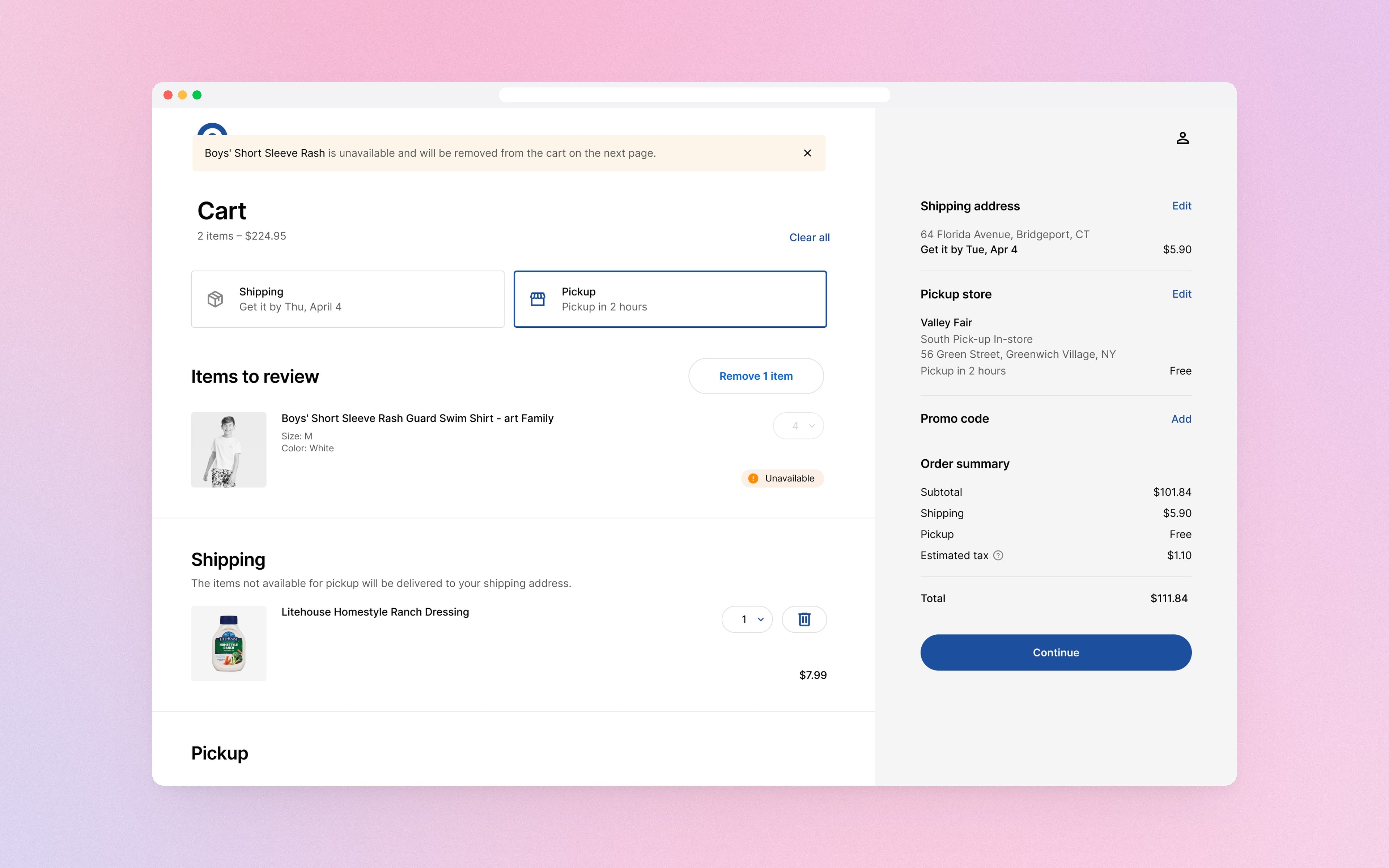
Task: Select the Pickup in 2 hours card
Action: (x=670, y=299)
